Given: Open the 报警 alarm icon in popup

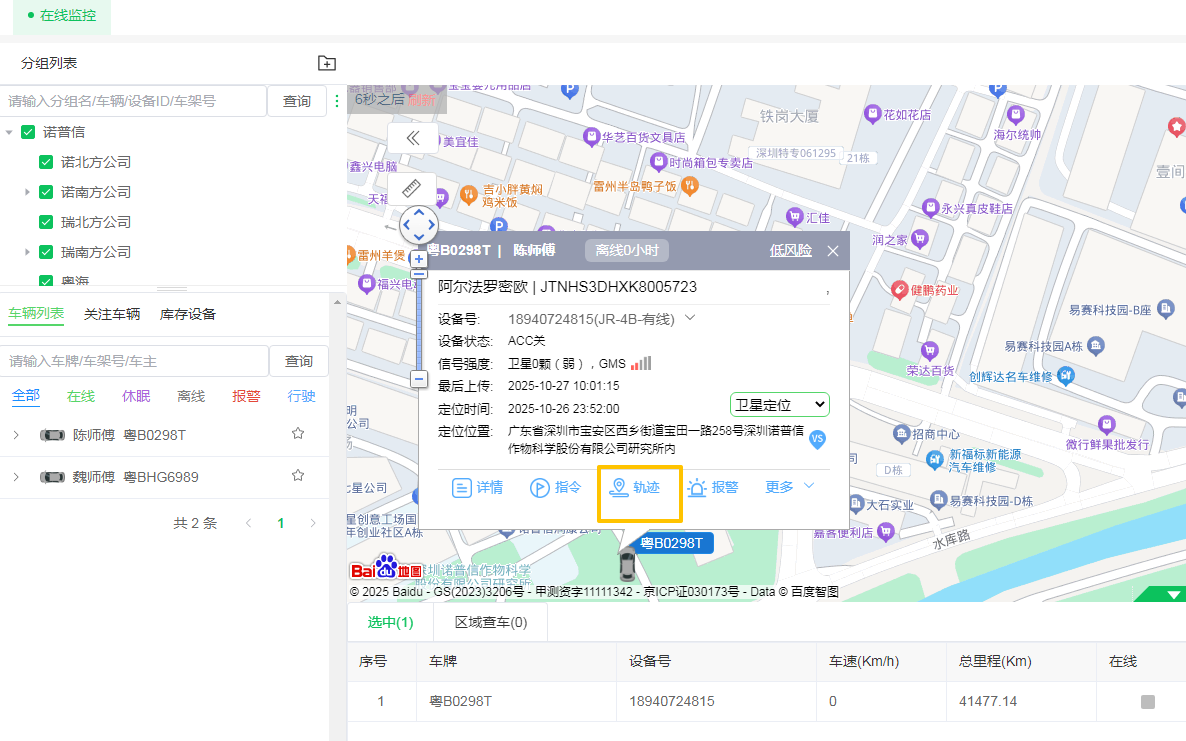Looking at the screenshot, I should 712,487.
